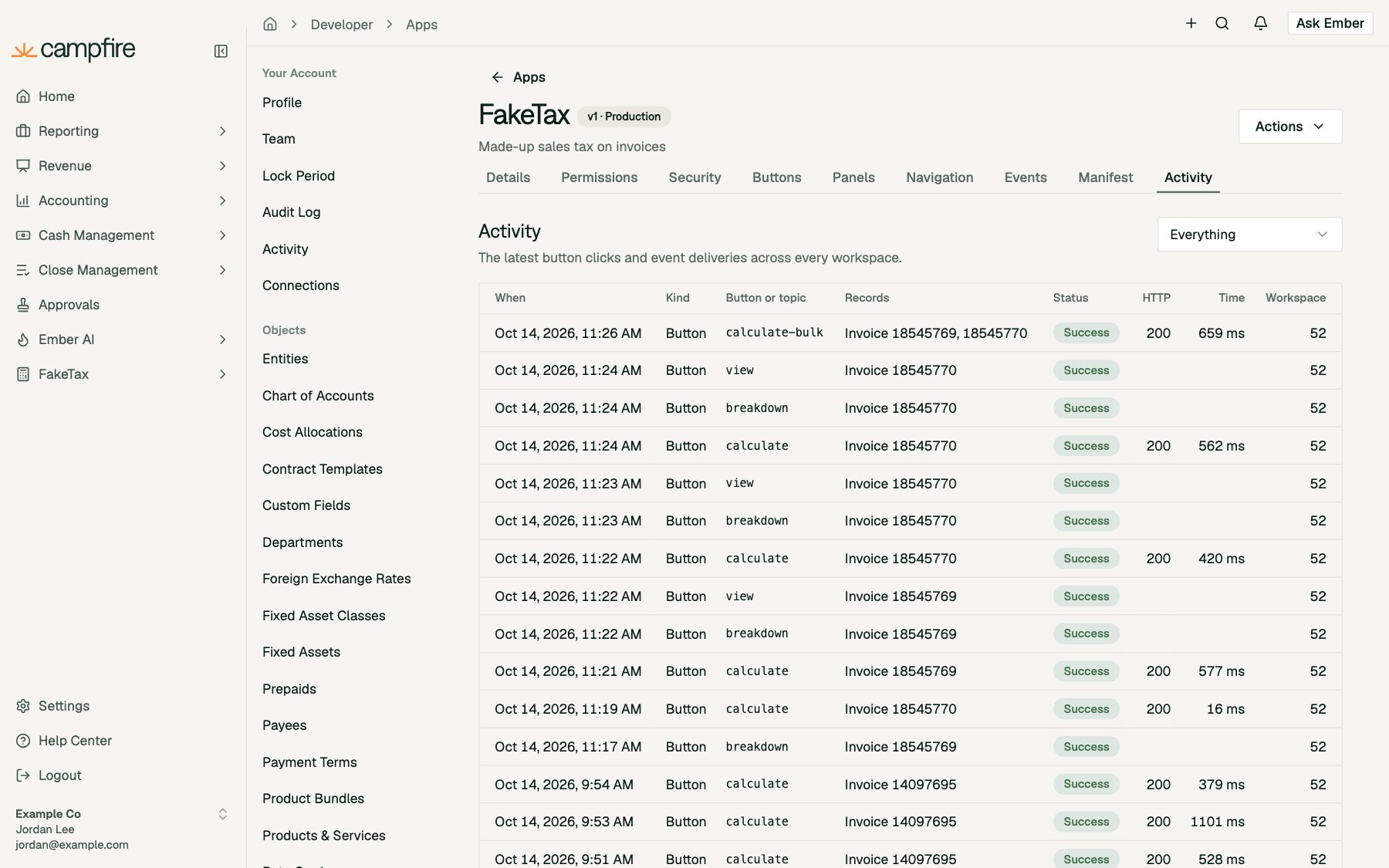Switch to the Manifest tab
1389x868 pixels.
pos(1105,177)
